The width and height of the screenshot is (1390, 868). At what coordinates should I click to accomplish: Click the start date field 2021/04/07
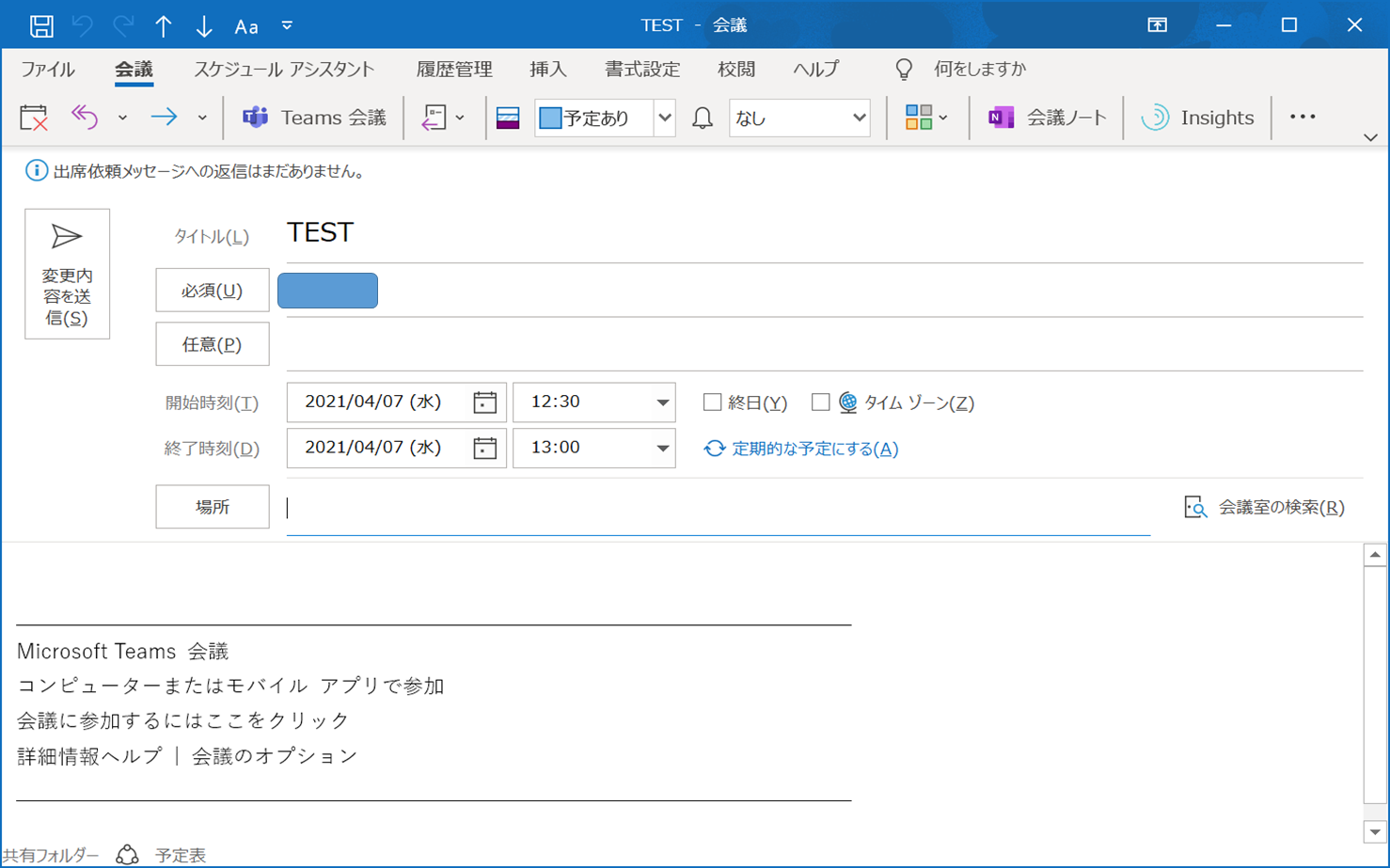(374, 402)
